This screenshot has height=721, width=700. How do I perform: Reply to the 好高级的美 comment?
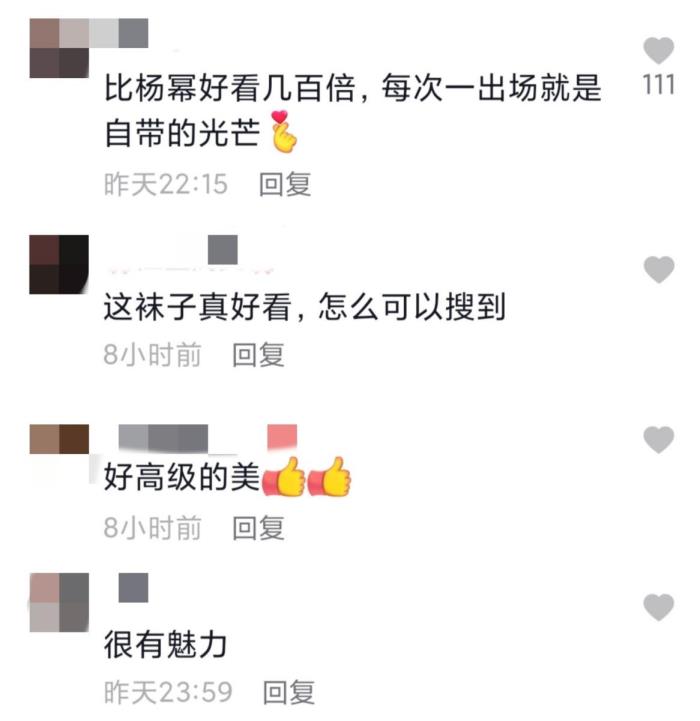click(258, 527)
